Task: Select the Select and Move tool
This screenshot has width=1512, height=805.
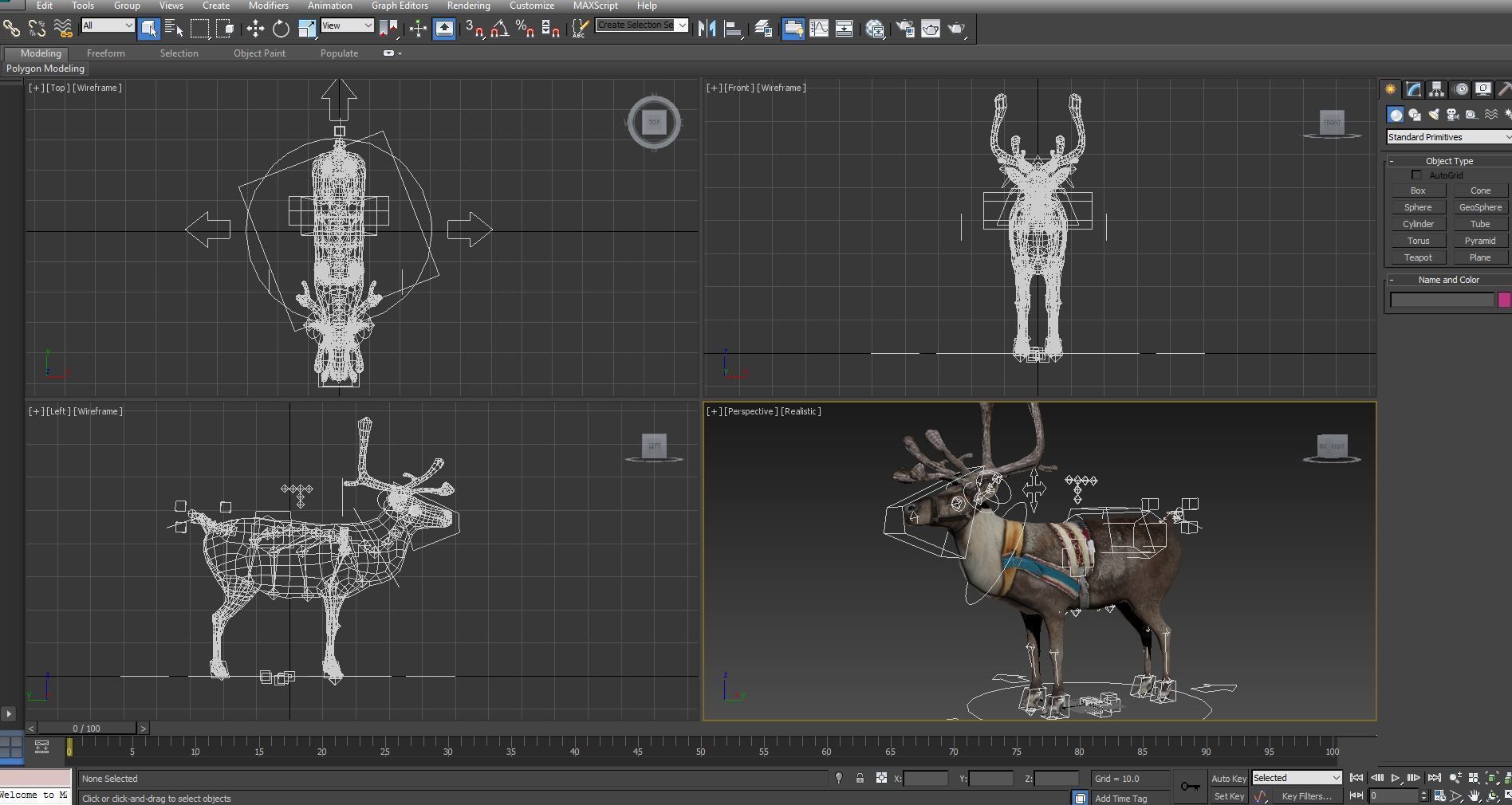Action: pyautogui.click(x=255, y=29)
